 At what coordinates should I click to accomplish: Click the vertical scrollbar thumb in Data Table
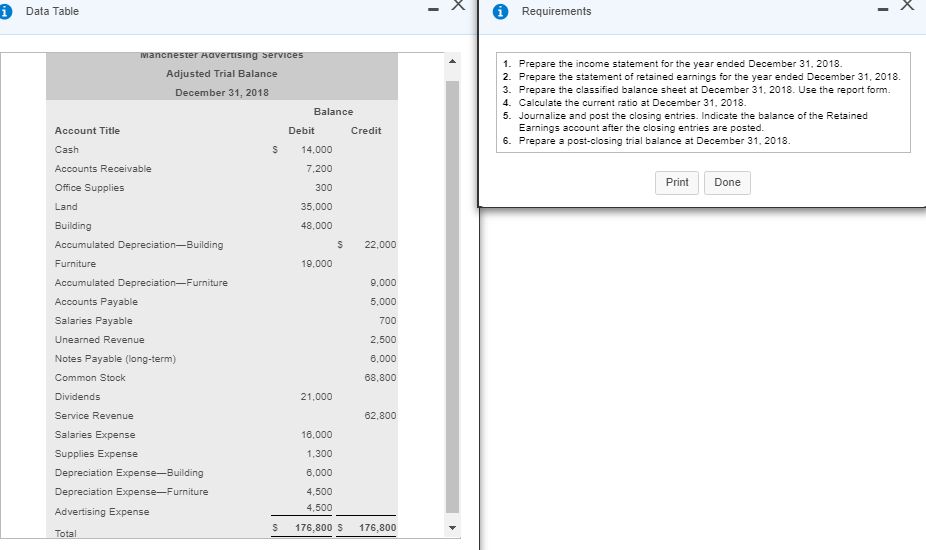pyautogui.click(x=452, y=295)
